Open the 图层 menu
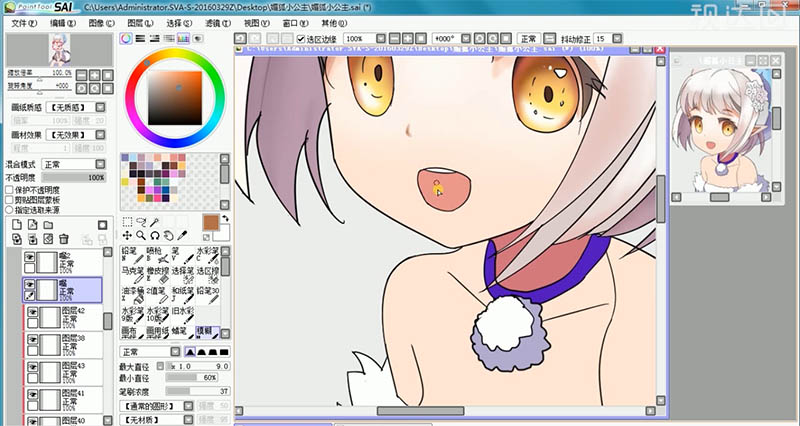800x426 pixels. [x=140, y=23]
